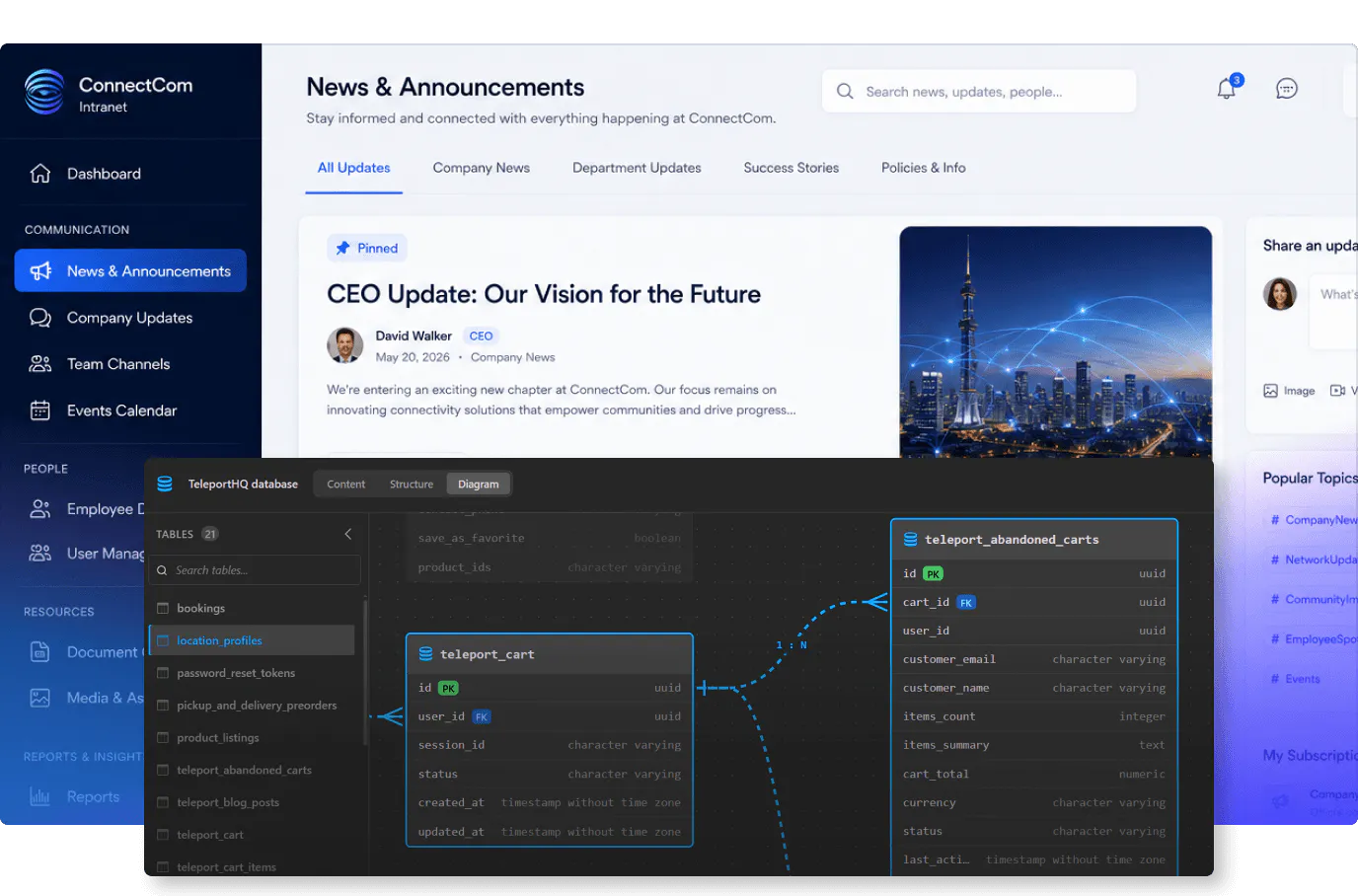Switch to the Structure tab

pyautogui.click(x=412, y=485)
